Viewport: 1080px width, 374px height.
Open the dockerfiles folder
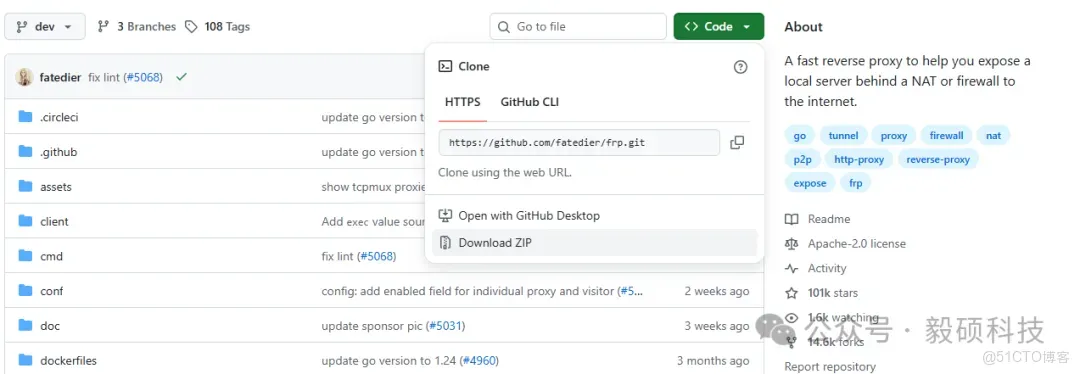pyautogui.click(x=68, y=360)
